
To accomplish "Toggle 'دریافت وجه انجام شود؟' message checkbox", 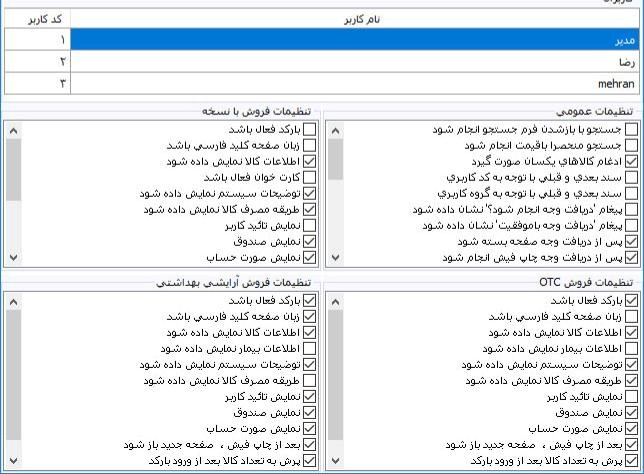I will [x=631, y=209].
